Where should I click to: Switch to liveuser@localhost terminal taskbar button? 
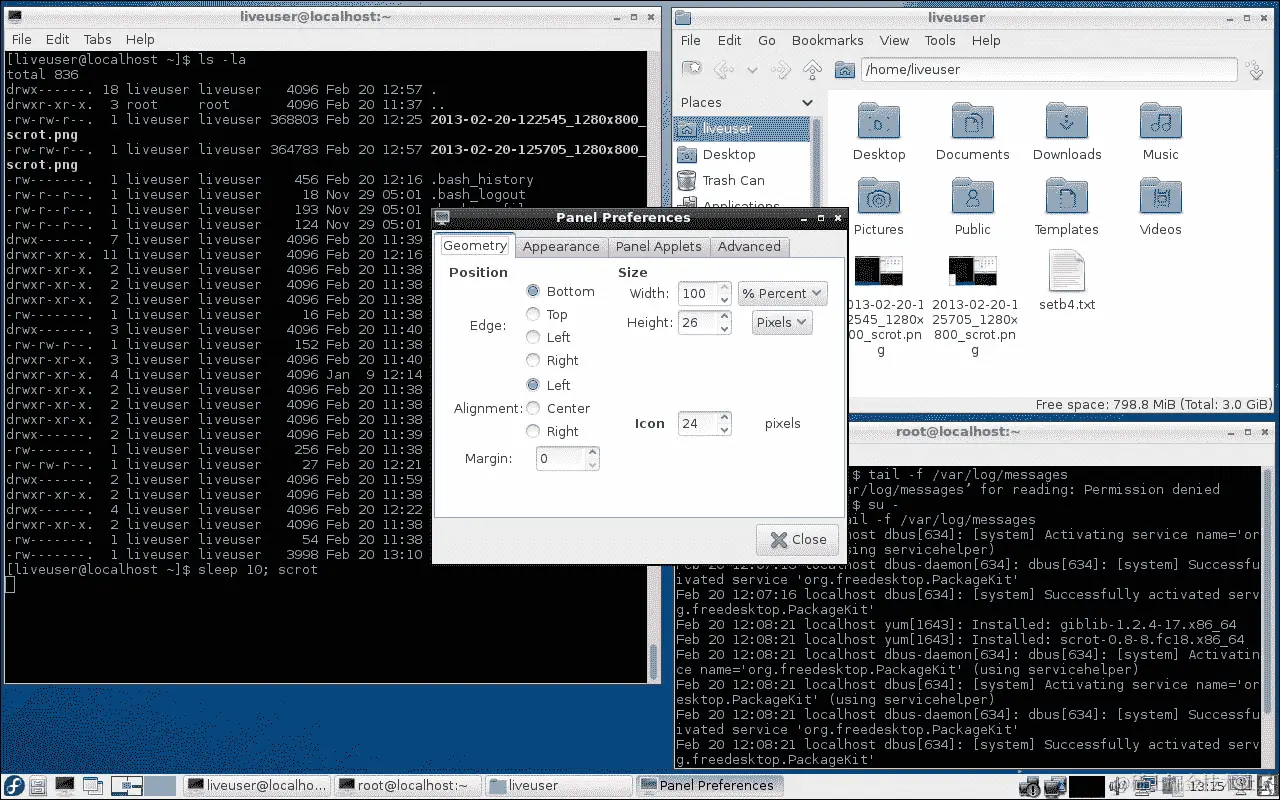coord(256,786)
